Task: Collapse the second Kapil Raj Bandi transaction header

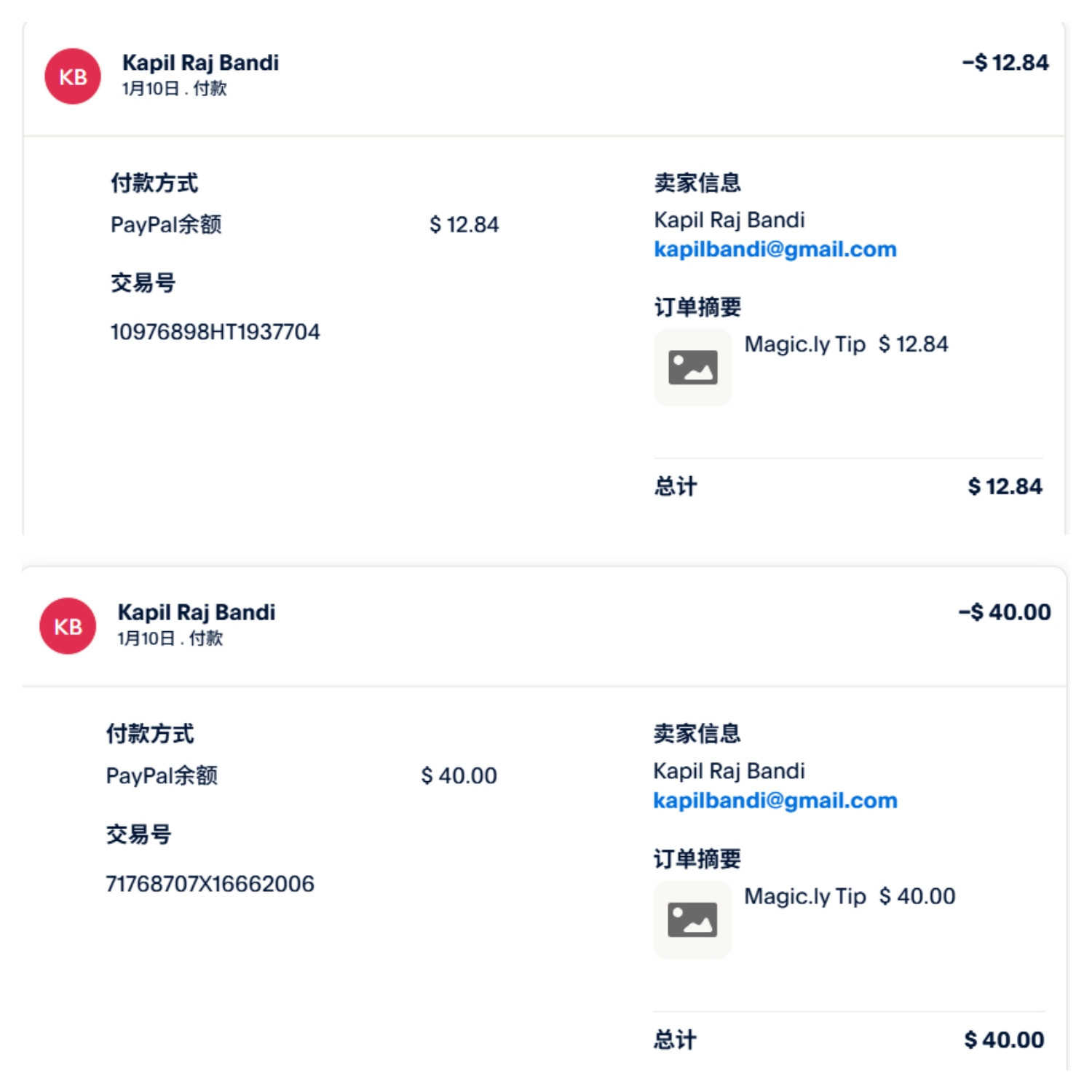Action: pyautogui.click(x=544, y=628)
